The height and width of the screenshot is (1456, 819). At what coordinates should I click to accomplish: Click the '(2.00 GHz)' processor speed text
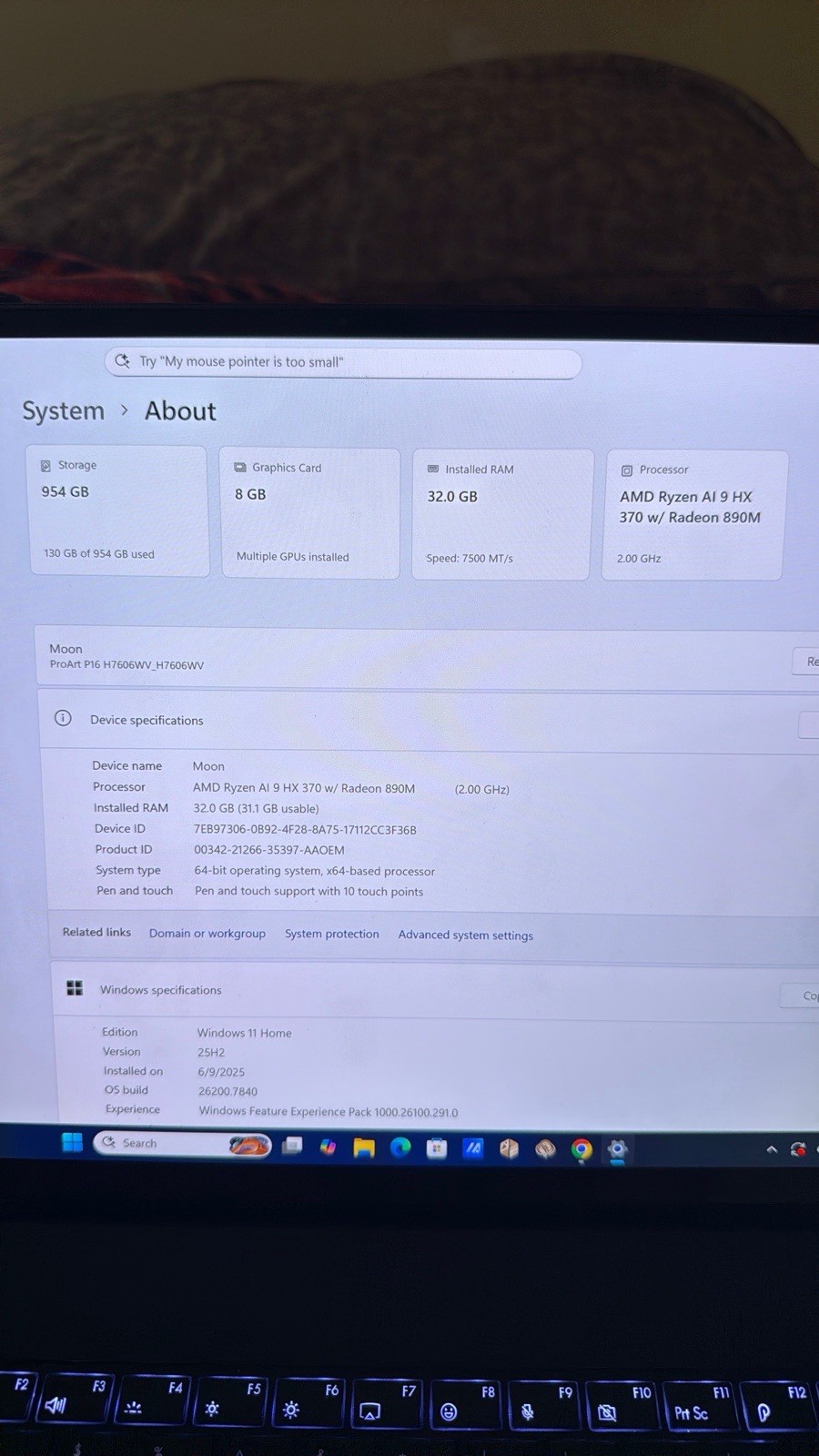click(482, 790)
